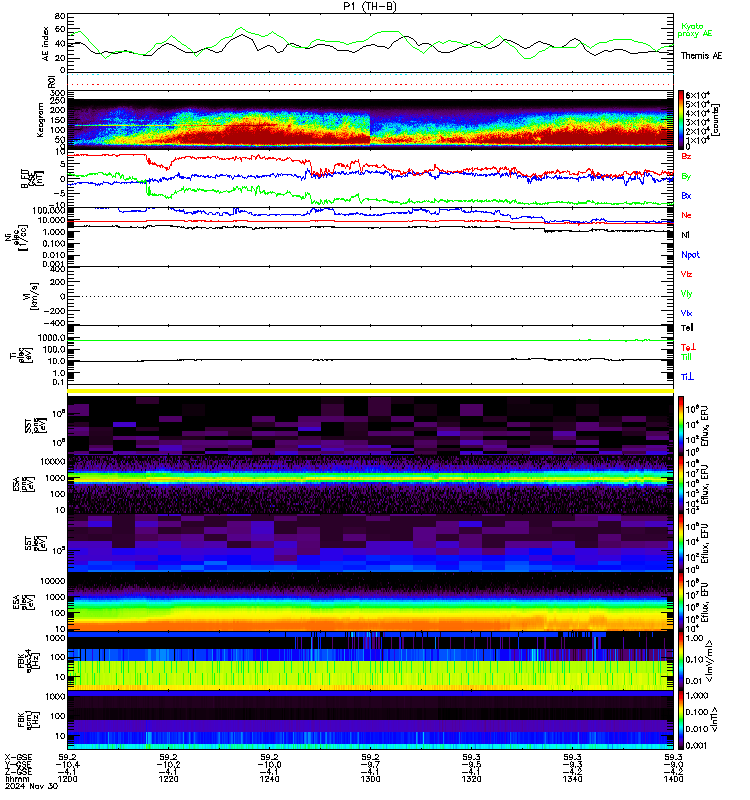Click the red Bz legend label
Image resolution: width=750 pixels, height=800 pixels.
[x=686, y=156]
